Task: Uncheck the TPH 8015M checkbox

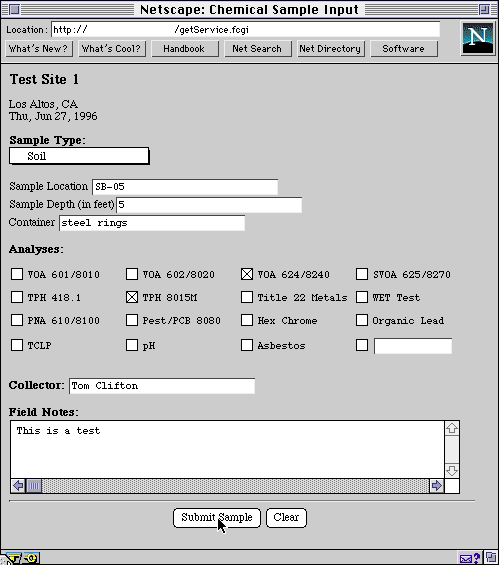Action: 132,297
